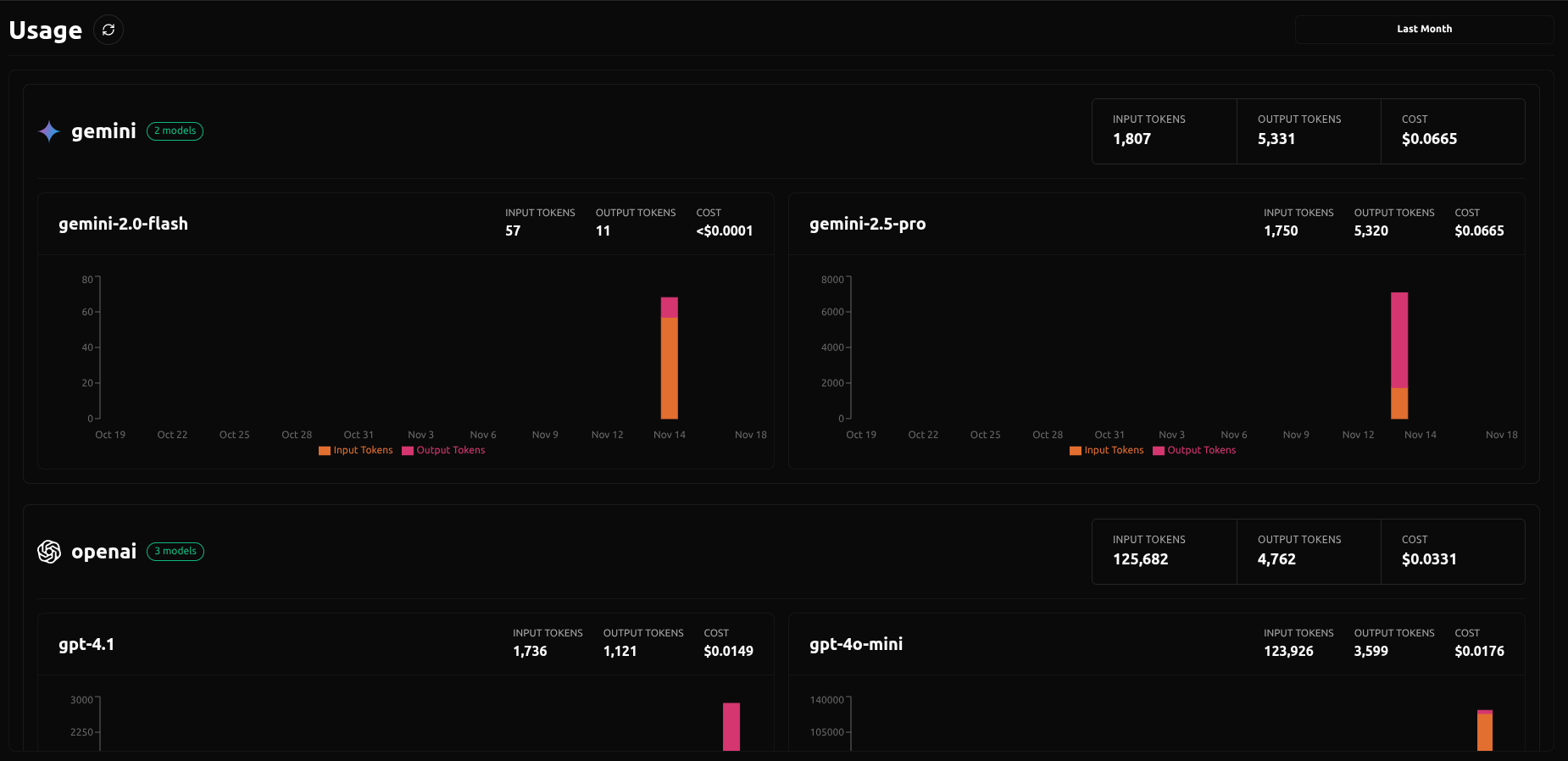Click the refresh icon next to Usage

point(108,30)
